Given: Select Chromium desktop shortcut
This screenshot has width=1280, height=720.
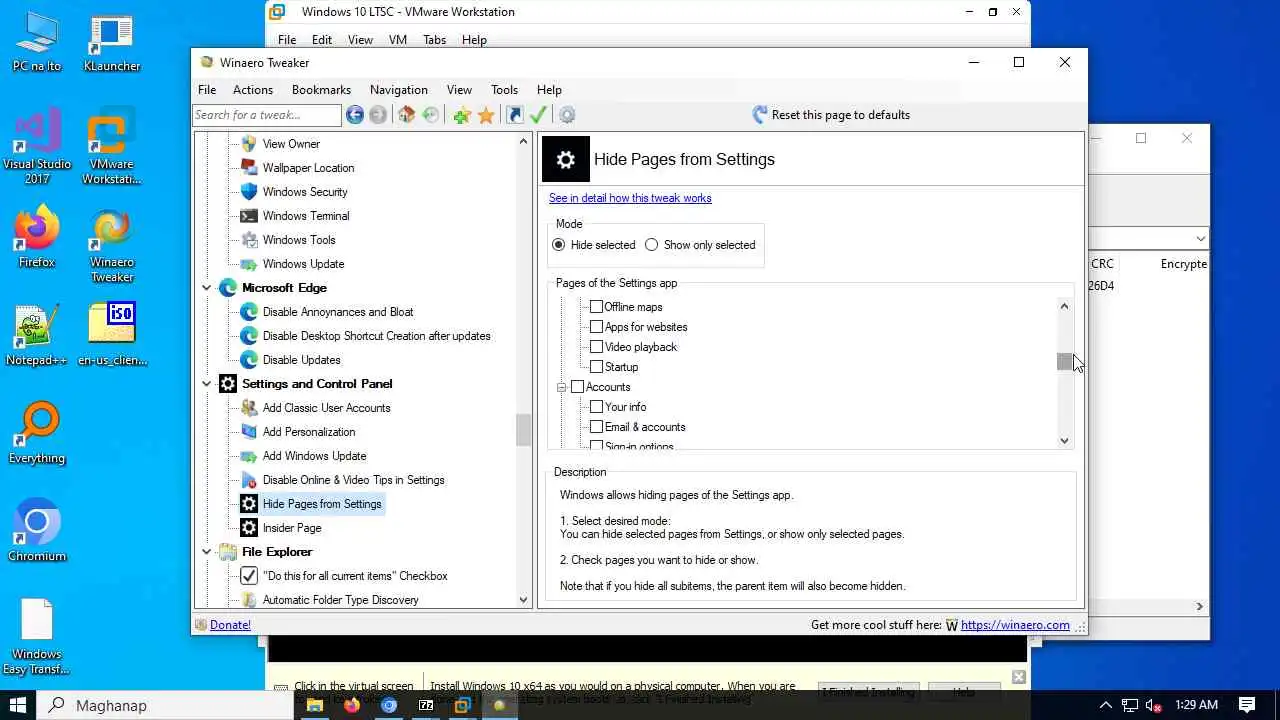Looking at the screenshot, I should tap(37, 530).
